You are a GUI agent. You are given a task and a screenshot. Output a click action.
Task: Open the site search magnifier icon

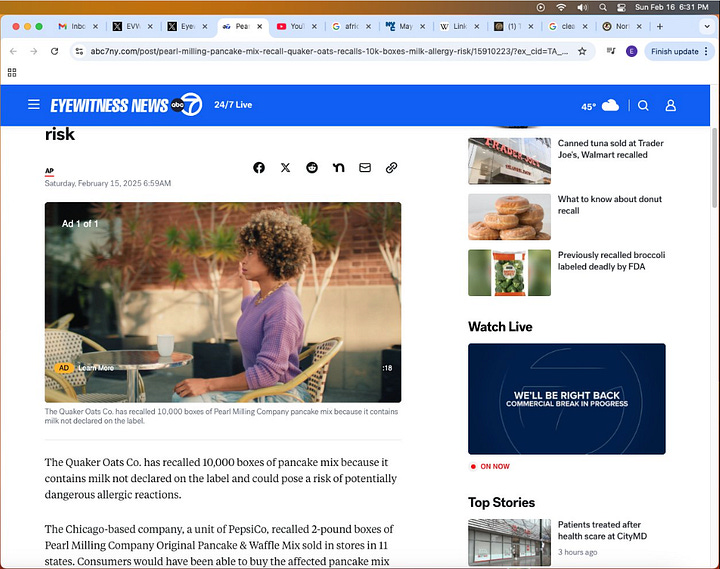[643, 106]
